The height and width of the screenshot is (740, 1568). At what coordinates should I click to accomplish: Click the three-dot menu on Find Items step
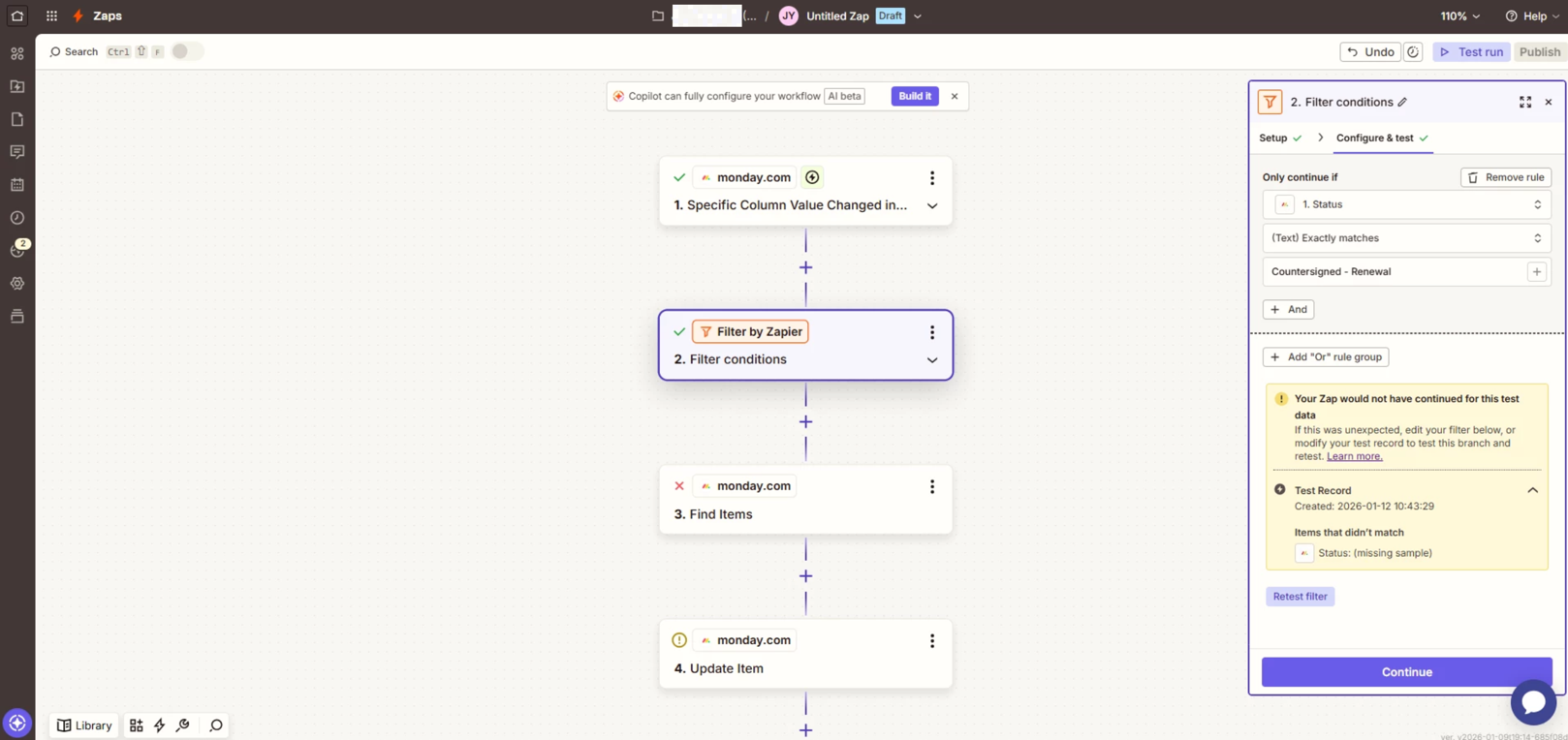(x=931, y=486)
